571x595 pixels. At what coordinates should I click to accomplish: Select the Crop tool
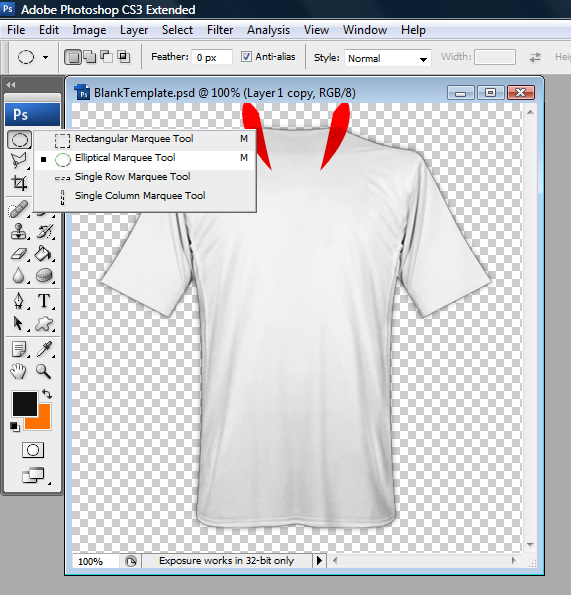click(x=19, y=183)
